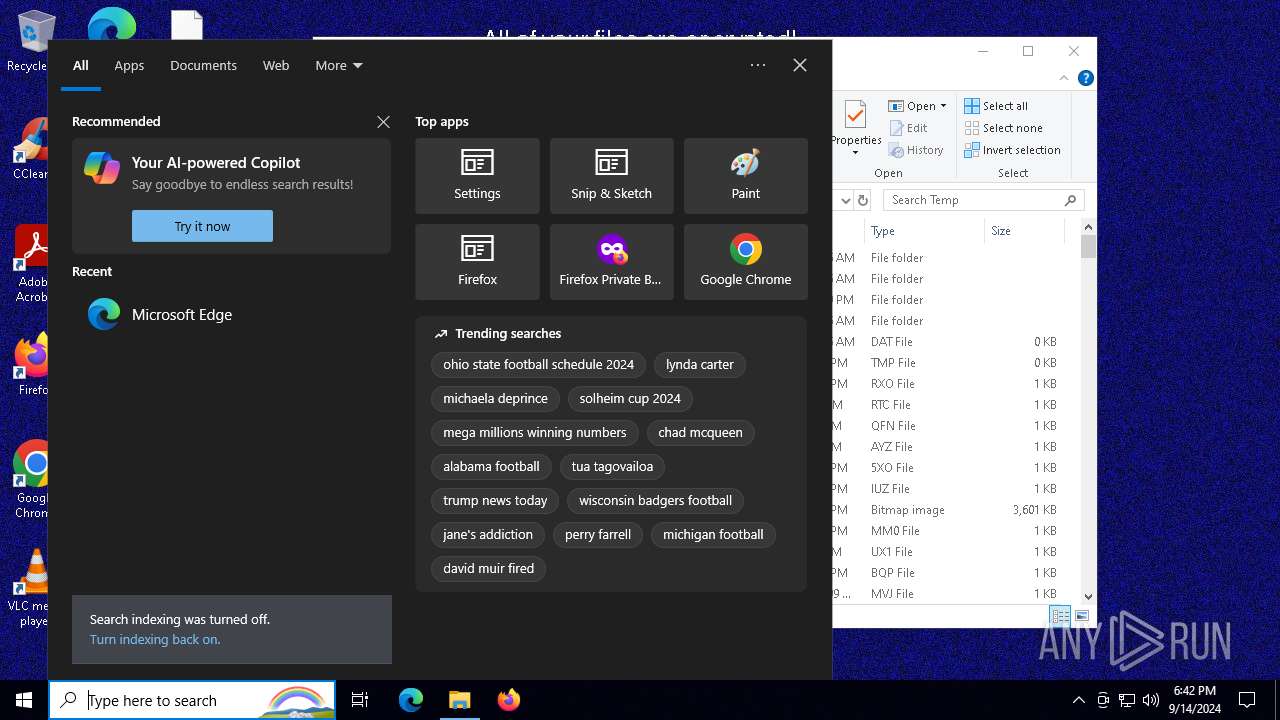Search trending solheim cup 2024

click(630, 399)
